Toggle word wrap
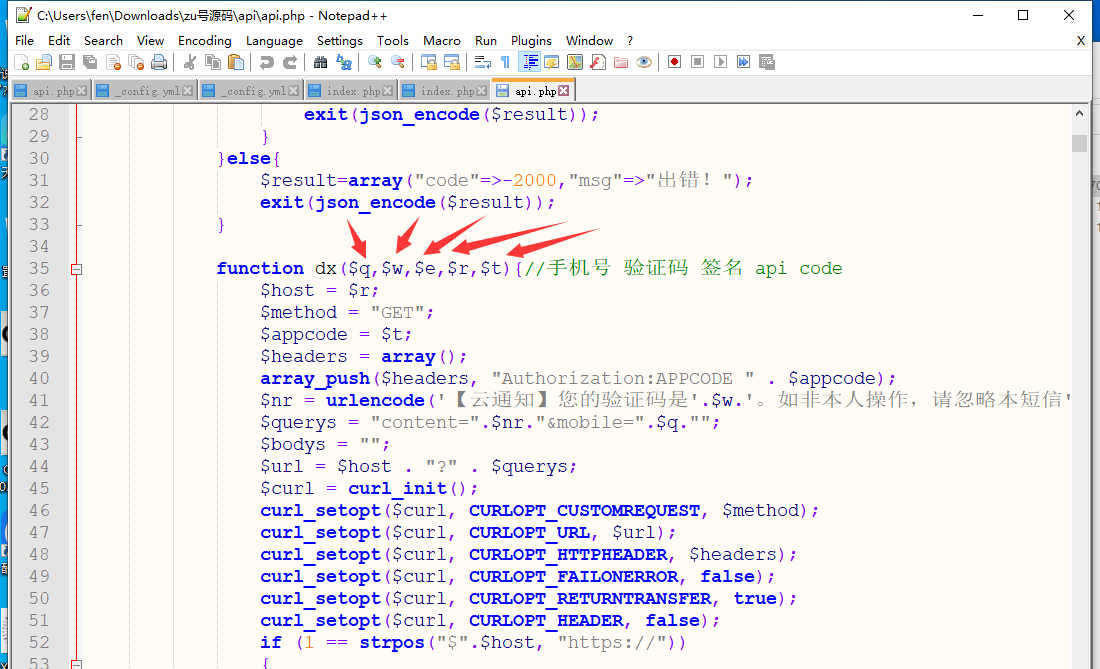Screen dimensions: 1100x669 click(482, 62)
